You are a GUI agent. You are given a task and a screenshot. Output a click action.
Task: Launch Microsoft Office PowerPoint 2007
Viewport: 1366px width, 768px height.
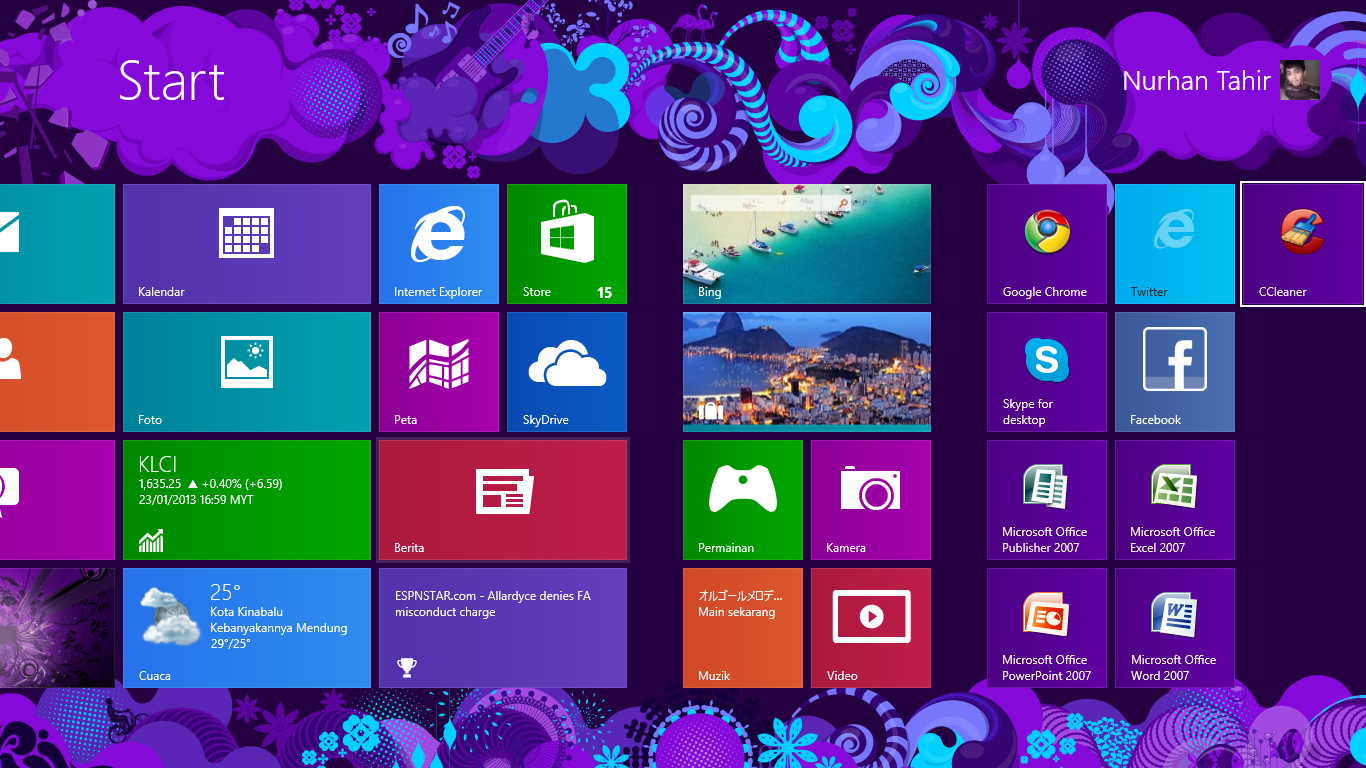click(1047, 628)
